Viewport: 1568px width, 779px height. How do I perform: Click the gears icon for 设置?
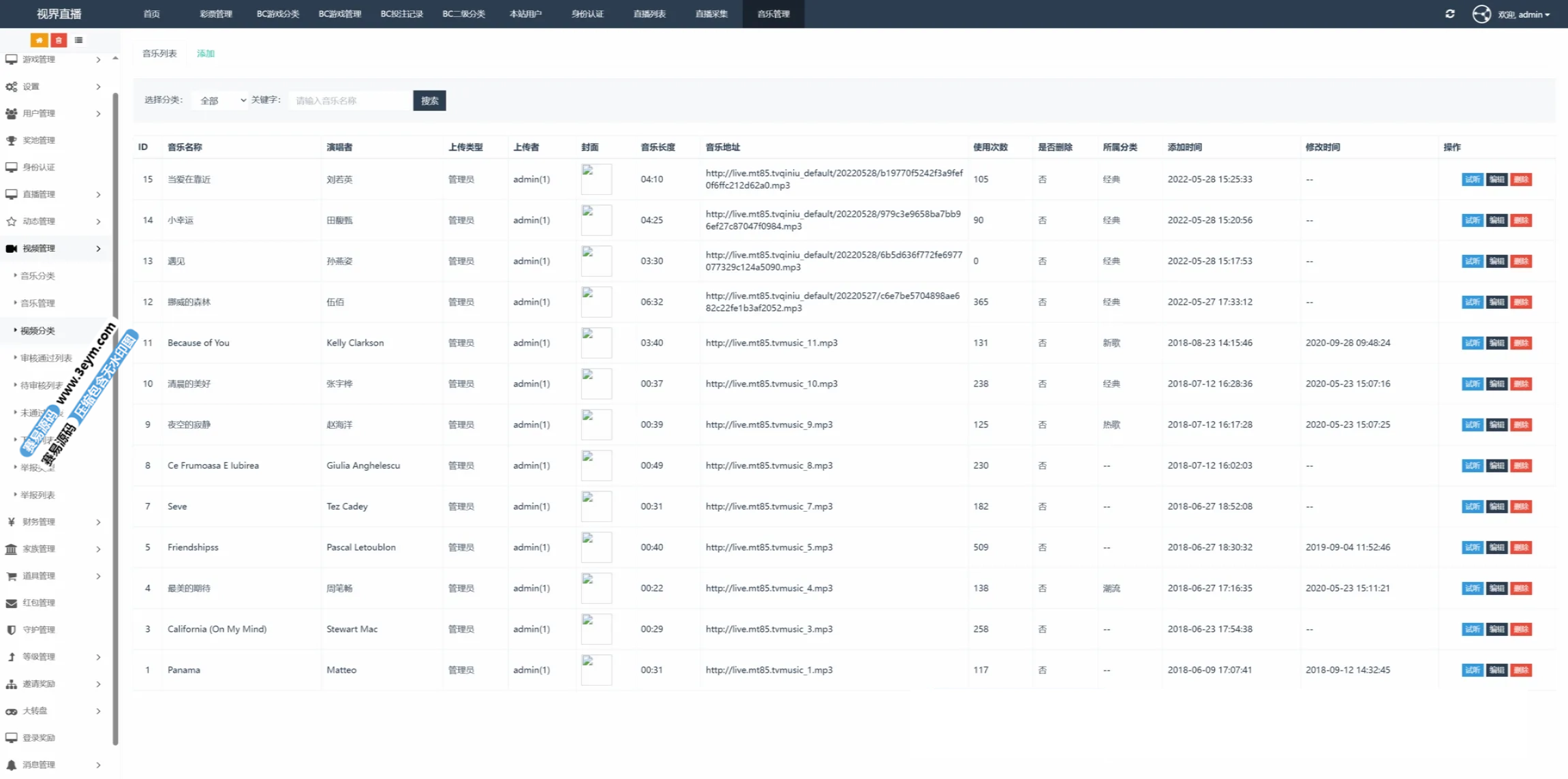point(12,87)
